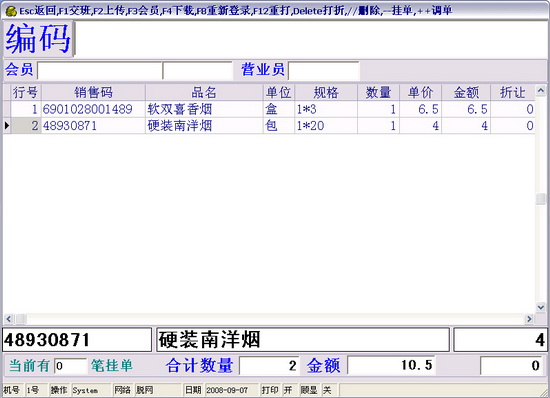Click the 规格 column header

[x=326, y=92]
